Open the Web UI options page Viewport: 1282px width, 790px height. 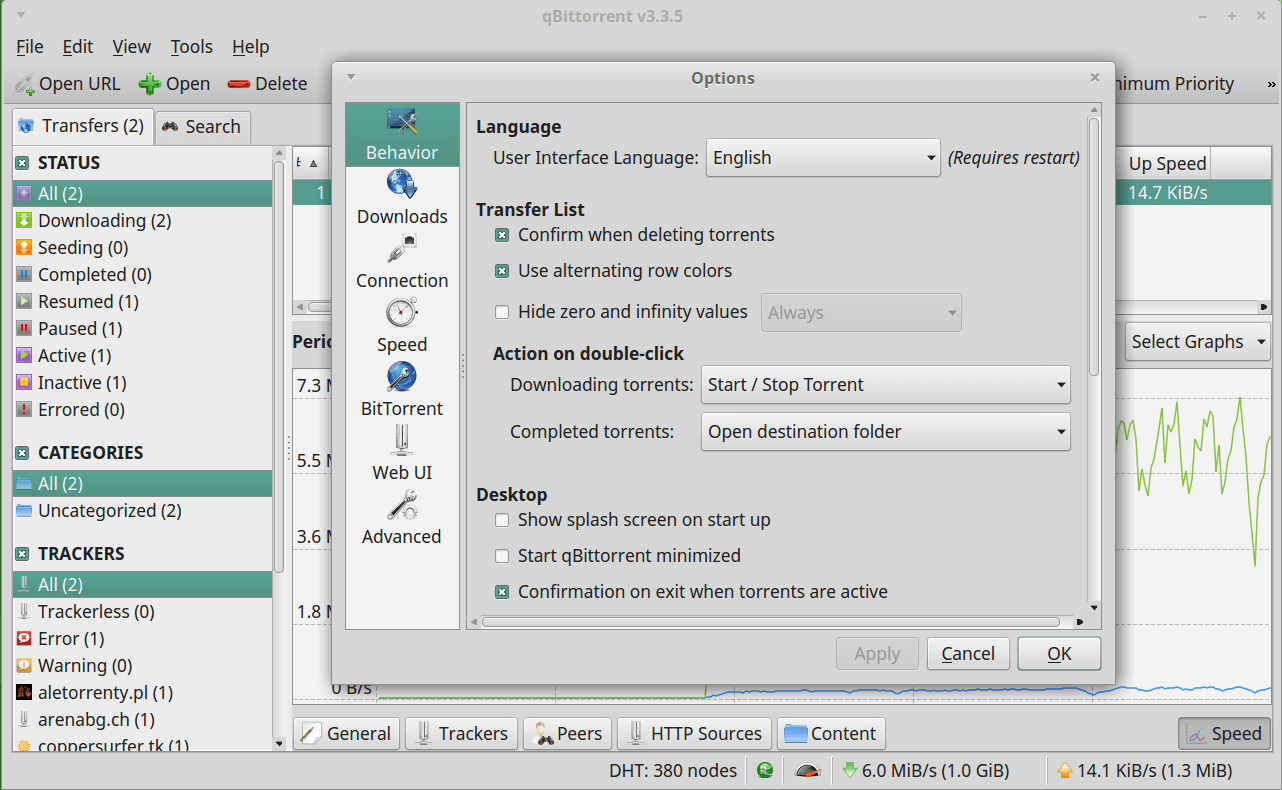pos(402,455)
